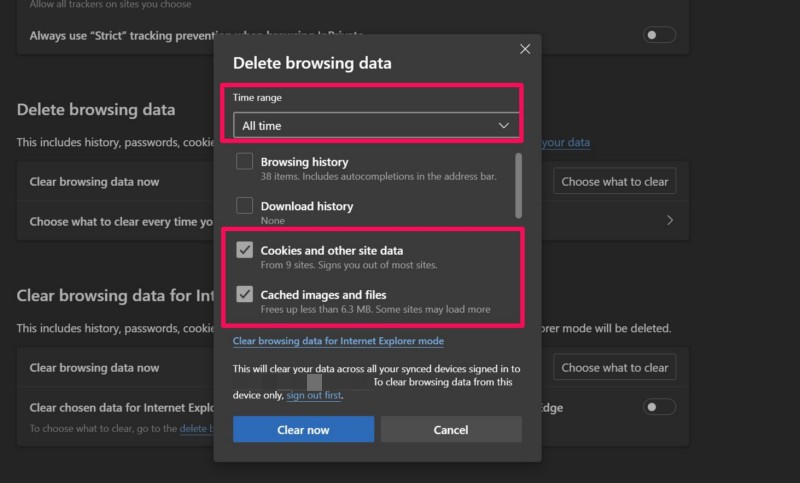
Task: Expand 'Choose what to clear every time' chevron
Action: (x=669, y=221)
